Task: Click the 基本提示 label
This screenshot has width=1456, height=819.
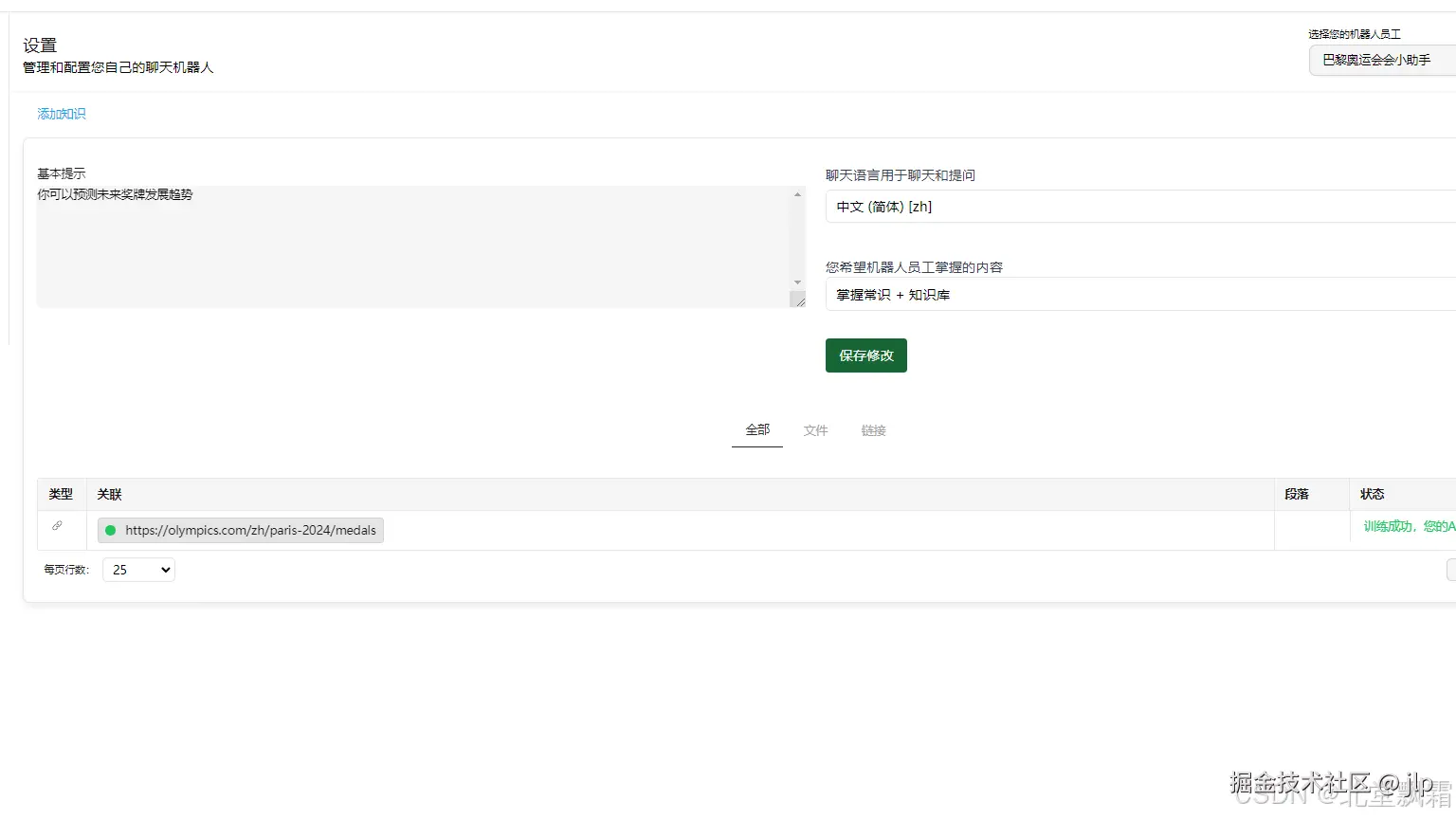Action: [x=62, y=173]
